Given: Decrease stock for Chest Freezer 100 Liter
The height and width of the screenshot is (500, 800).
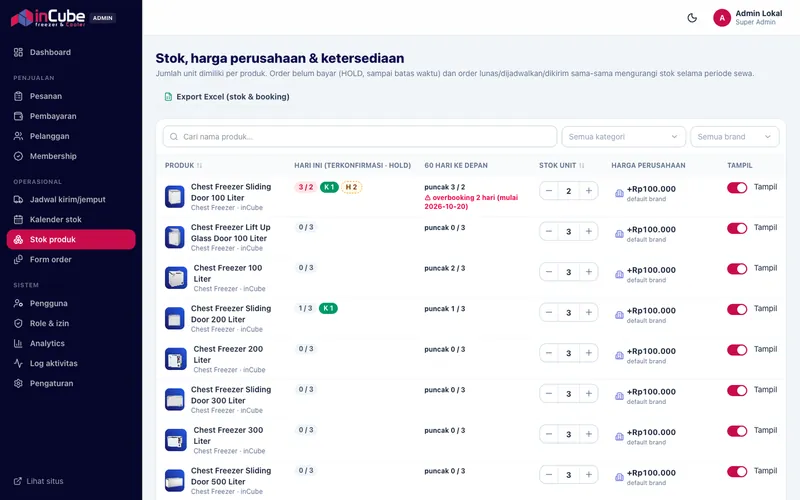Looking at the screenshot, I should [549, 272].
